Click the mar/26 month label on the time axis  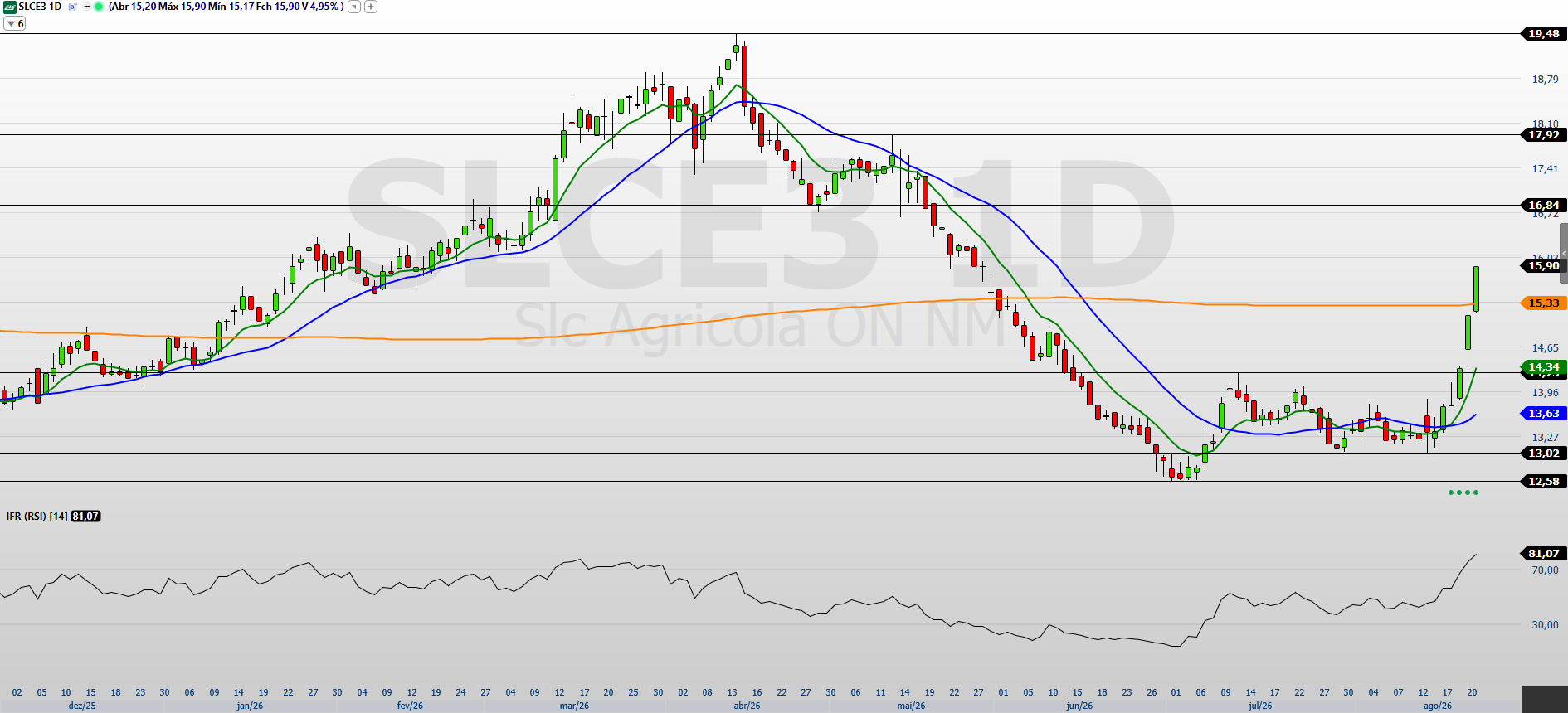(574, 706)
